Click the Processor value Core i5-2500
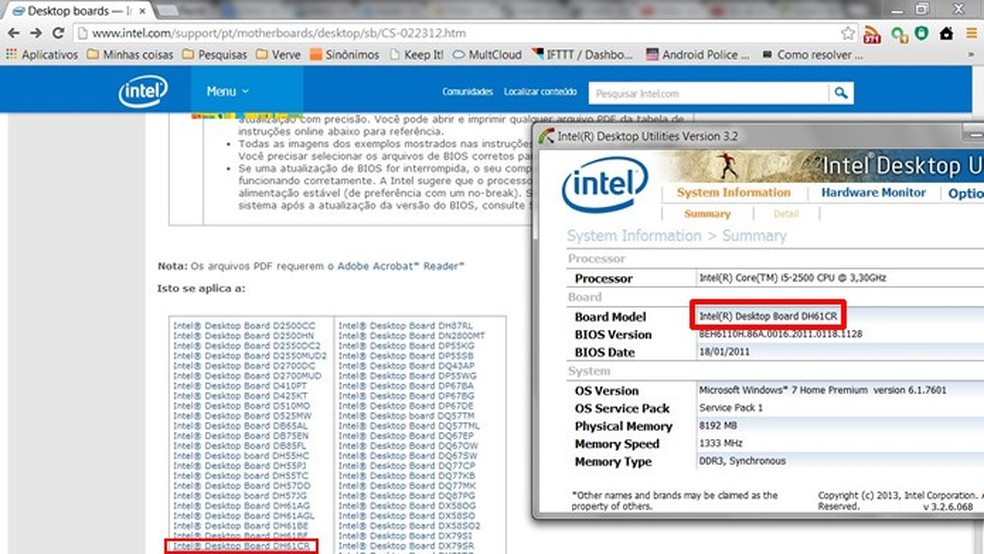The width and height of the screenshot is (984, 554). coord(792,277)
